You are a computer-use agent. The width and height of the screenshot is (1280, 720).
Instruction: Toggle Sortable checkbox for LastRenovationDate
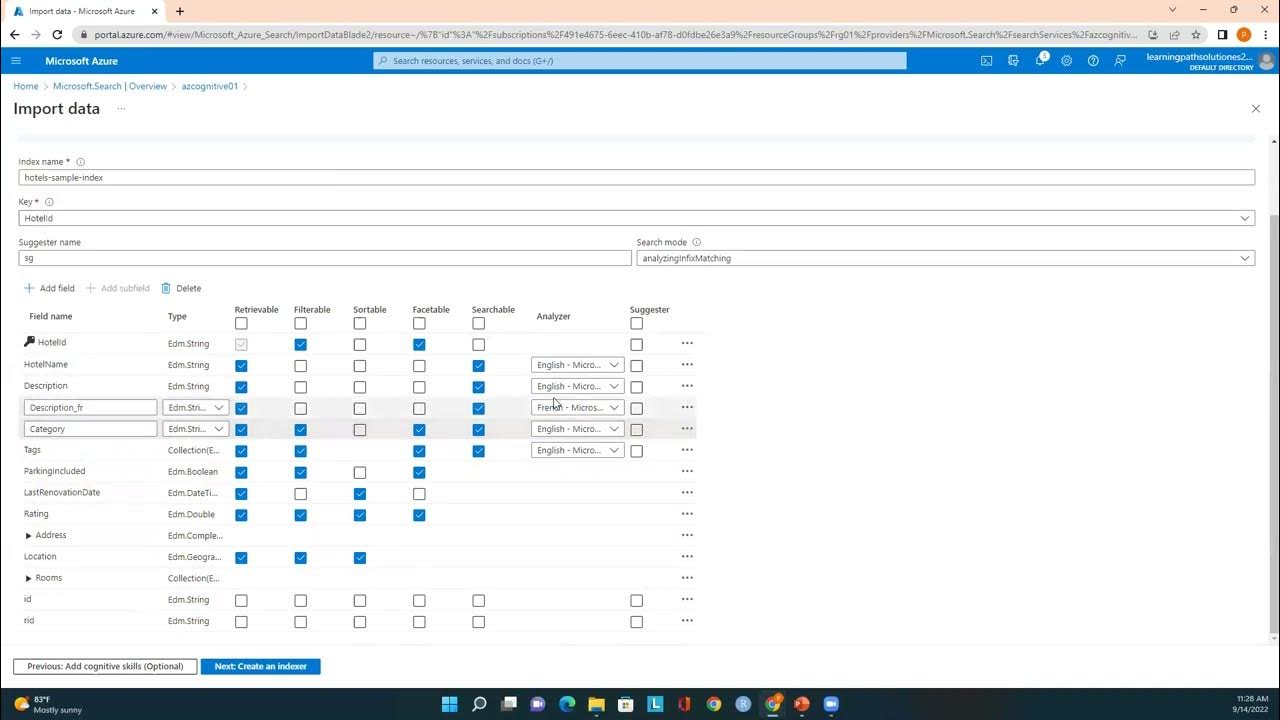pos(360,494)
